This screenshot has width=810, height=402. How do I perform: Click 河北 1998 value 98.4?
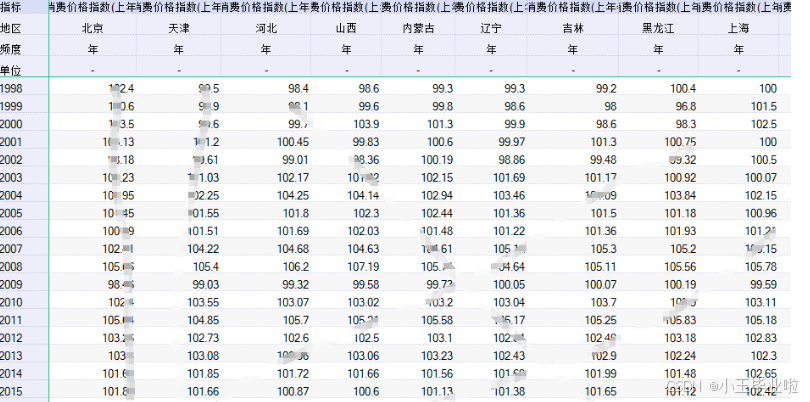click(299, 89)
